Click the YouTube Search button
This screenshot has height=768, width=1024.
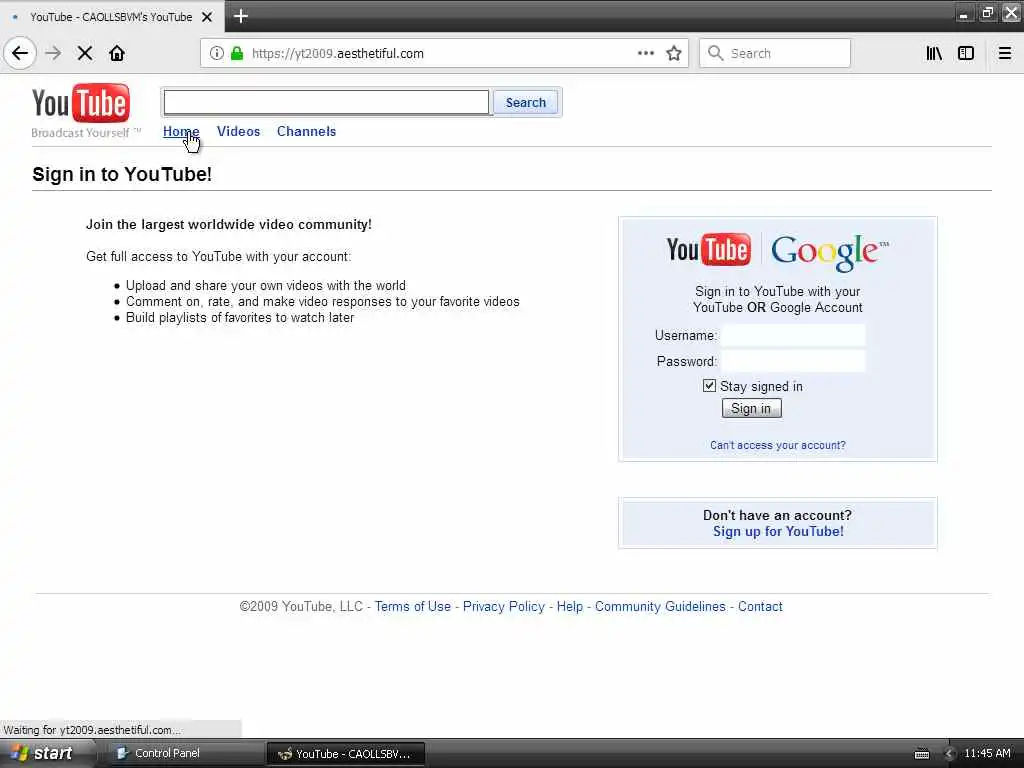pyautogui.click(x=526, y=103)
